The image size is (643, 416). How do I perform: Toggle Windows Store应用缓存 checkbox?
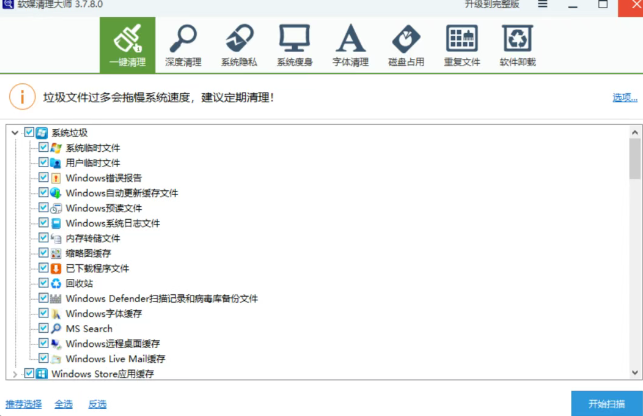pyautogui.click(x=29, y=373)
